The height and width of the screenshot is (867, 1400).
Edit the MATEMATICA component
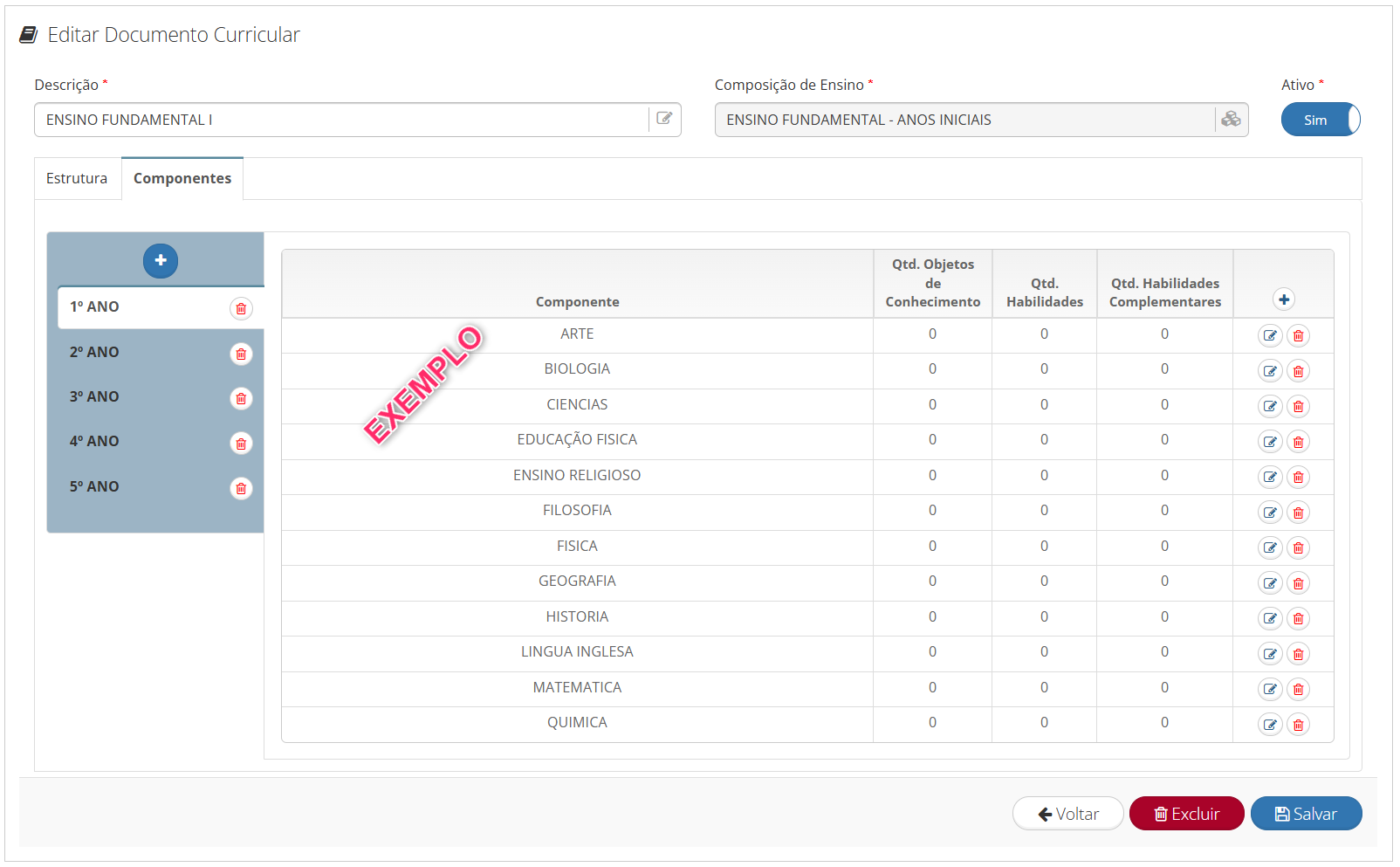coord(1270,690)
